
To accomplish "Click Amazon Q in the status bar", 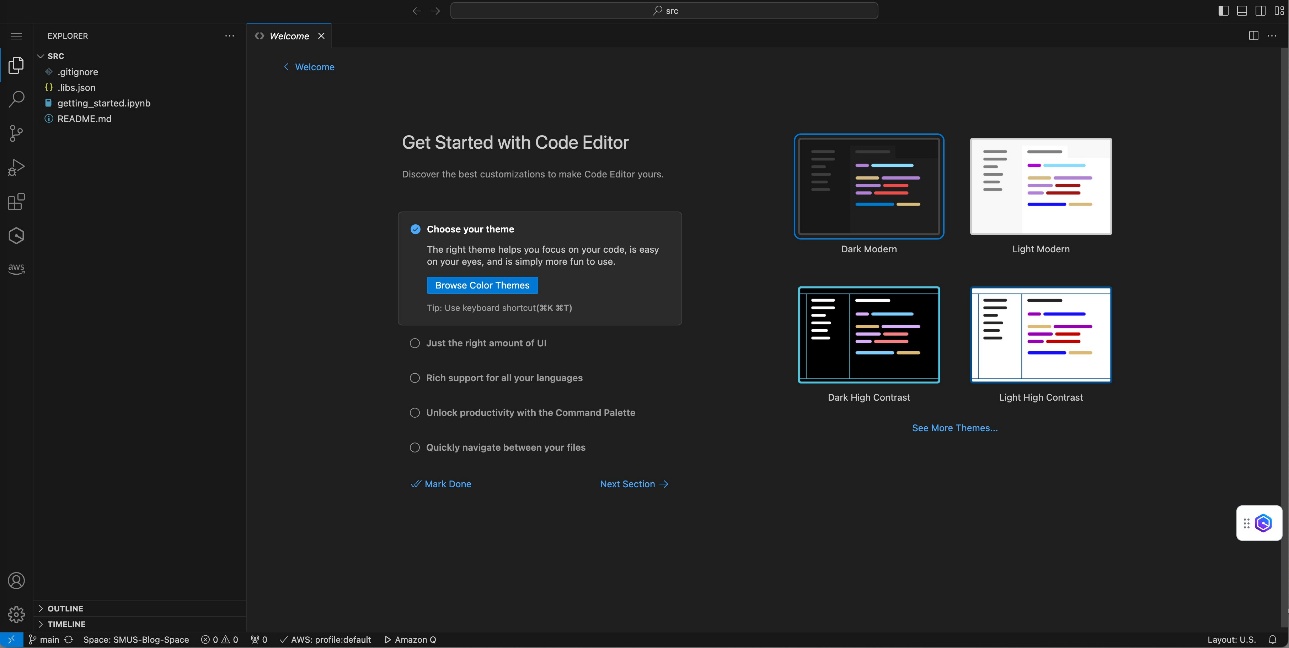I will click(x=410, y=640).
